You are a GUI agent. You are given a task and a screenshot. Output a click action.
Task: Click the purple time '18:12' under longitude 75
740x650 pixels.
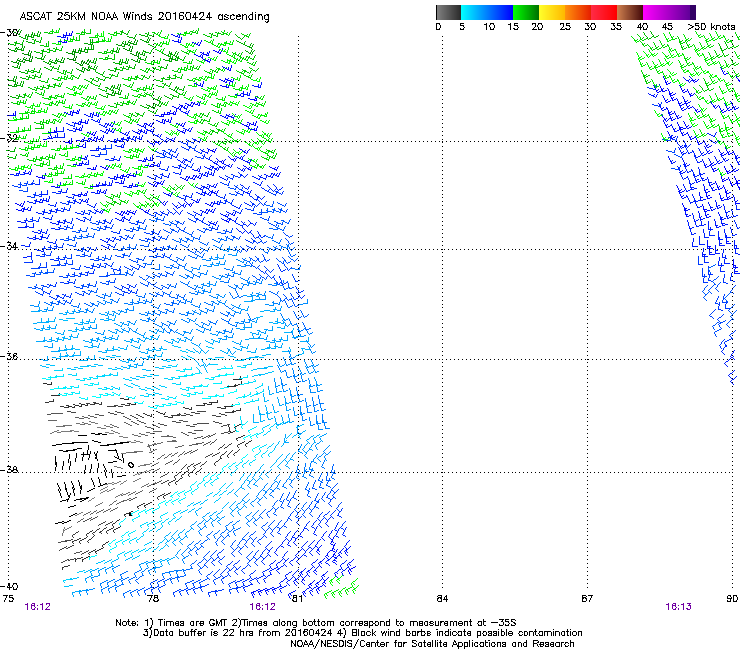(38, 607)
